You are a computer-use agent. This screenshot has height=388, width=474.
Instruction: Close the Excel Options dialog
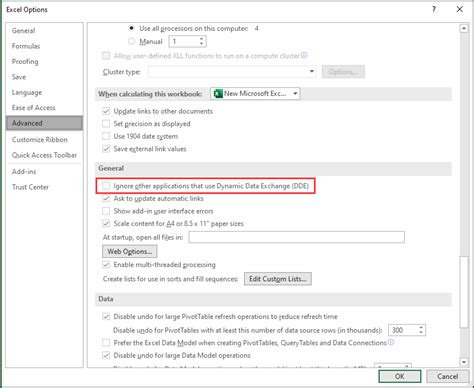[x=460, y=9]
